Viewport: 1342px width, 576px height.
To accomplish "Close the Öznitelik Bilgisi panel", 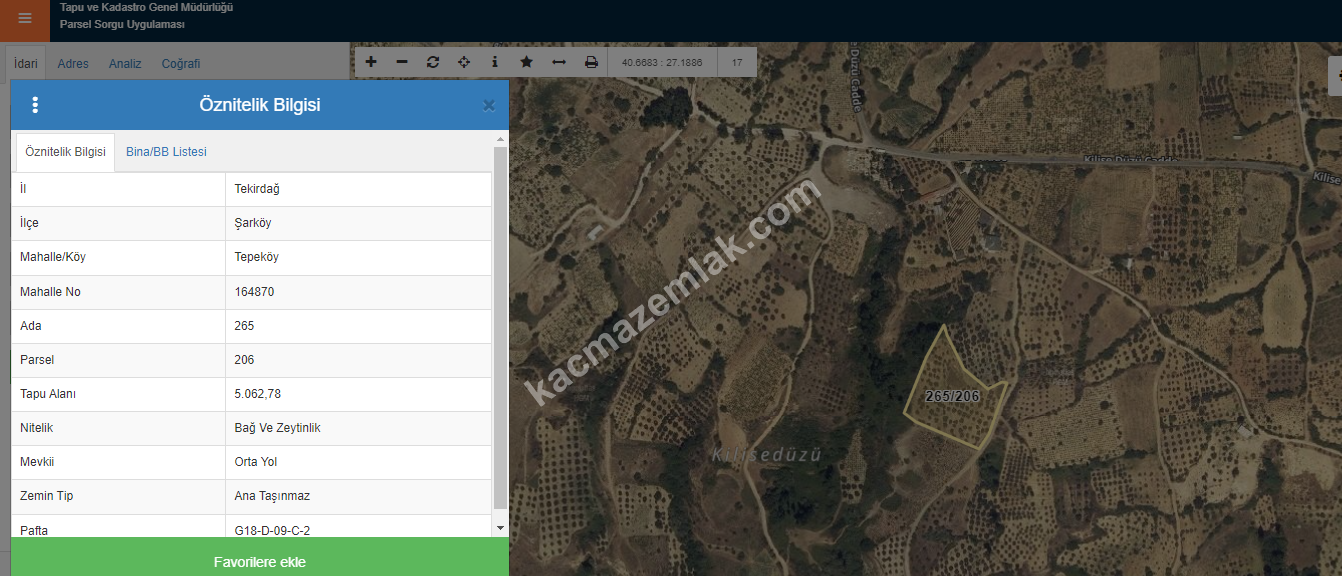I will pos(489,105).
